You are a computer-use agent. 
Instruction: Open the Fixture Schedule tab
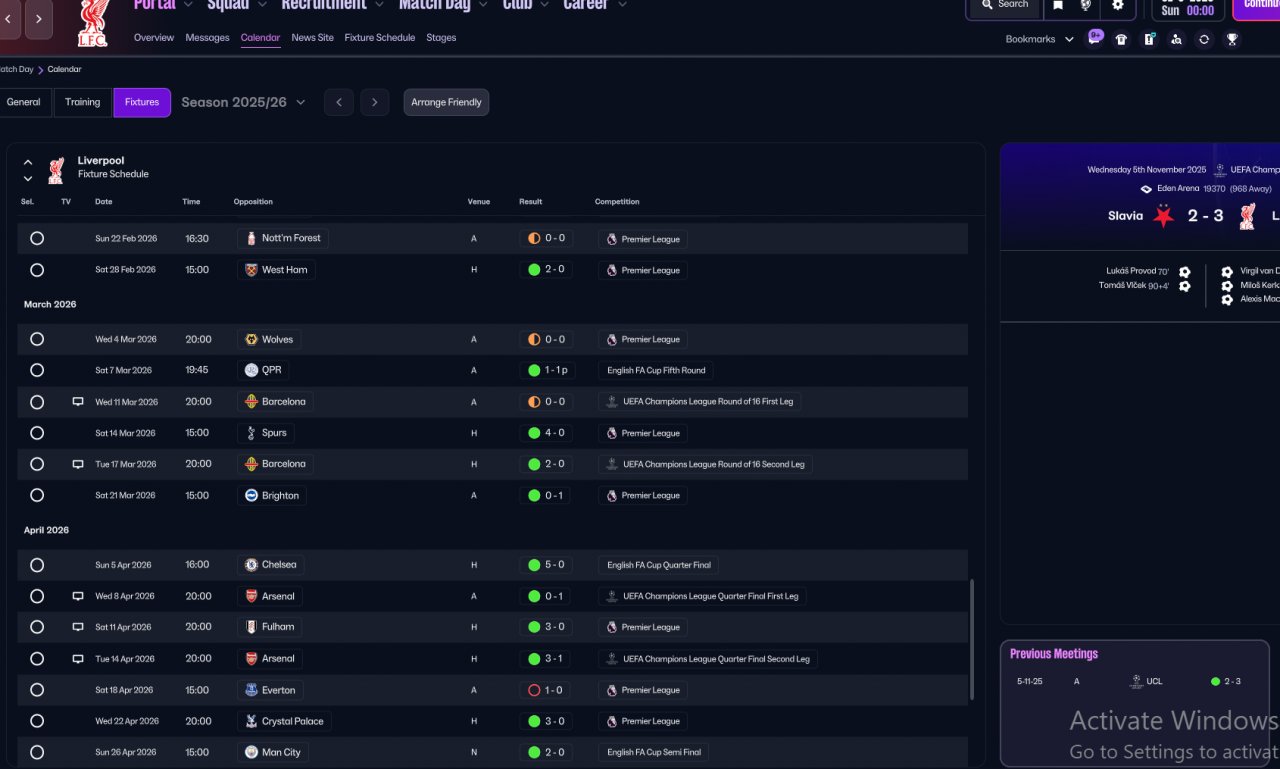(x=380, y=38)
